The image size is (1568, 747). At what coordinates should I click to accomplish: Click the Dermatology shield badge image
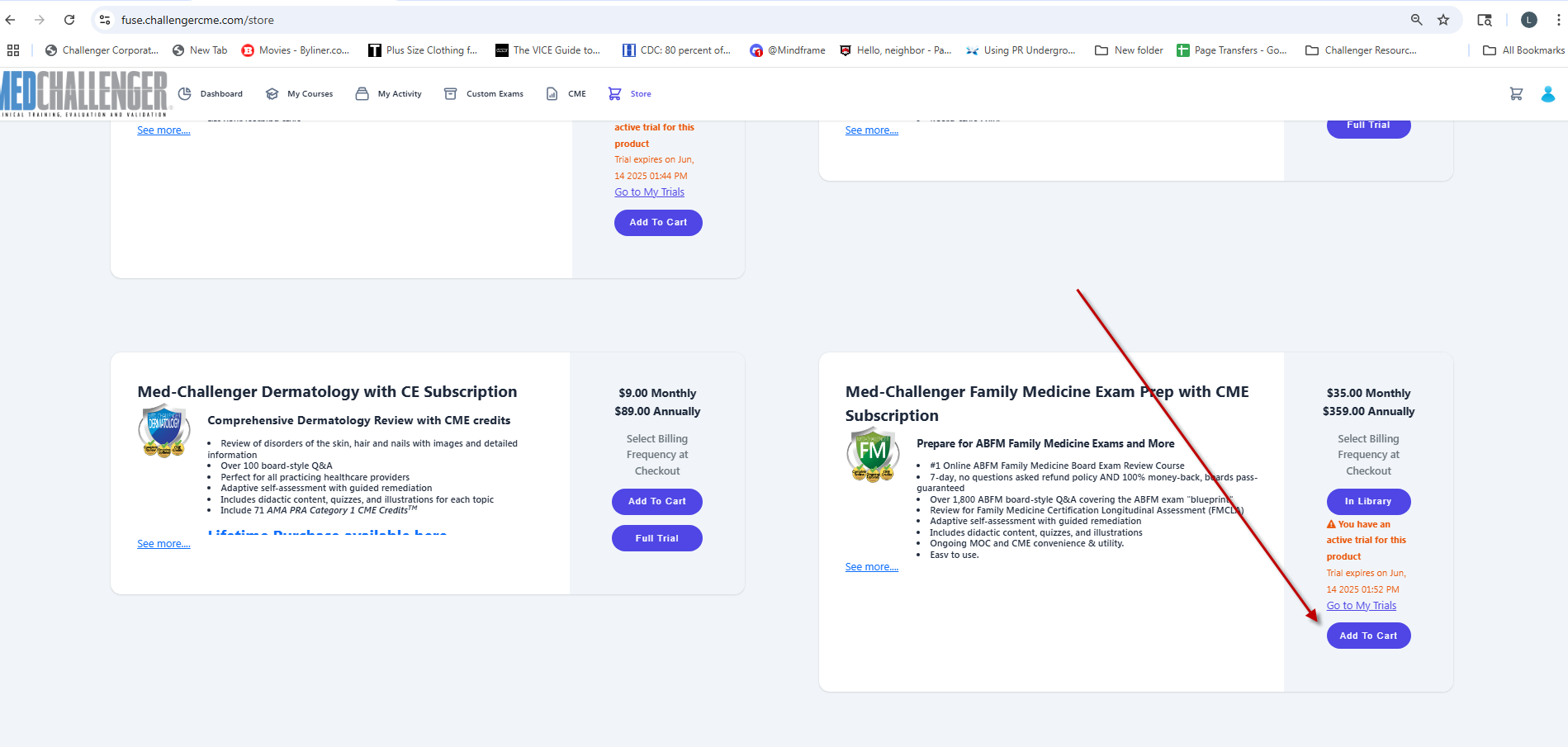[163, 430]
